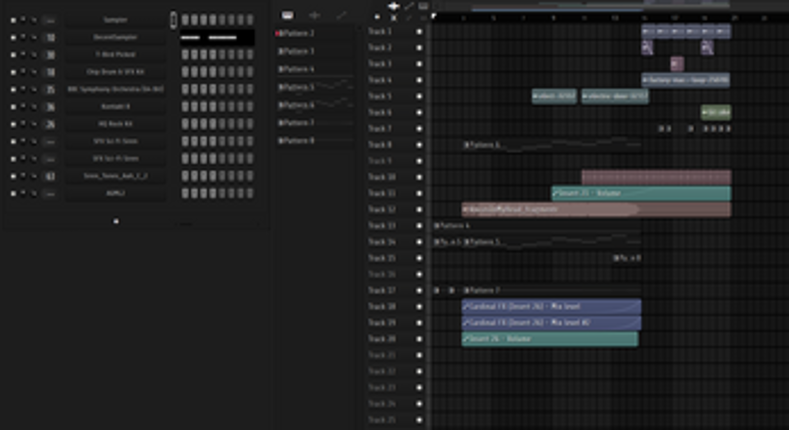This screenshot has height=430, width=789.
Task: Click the Track 20 header label
Action: click(381, 339)
